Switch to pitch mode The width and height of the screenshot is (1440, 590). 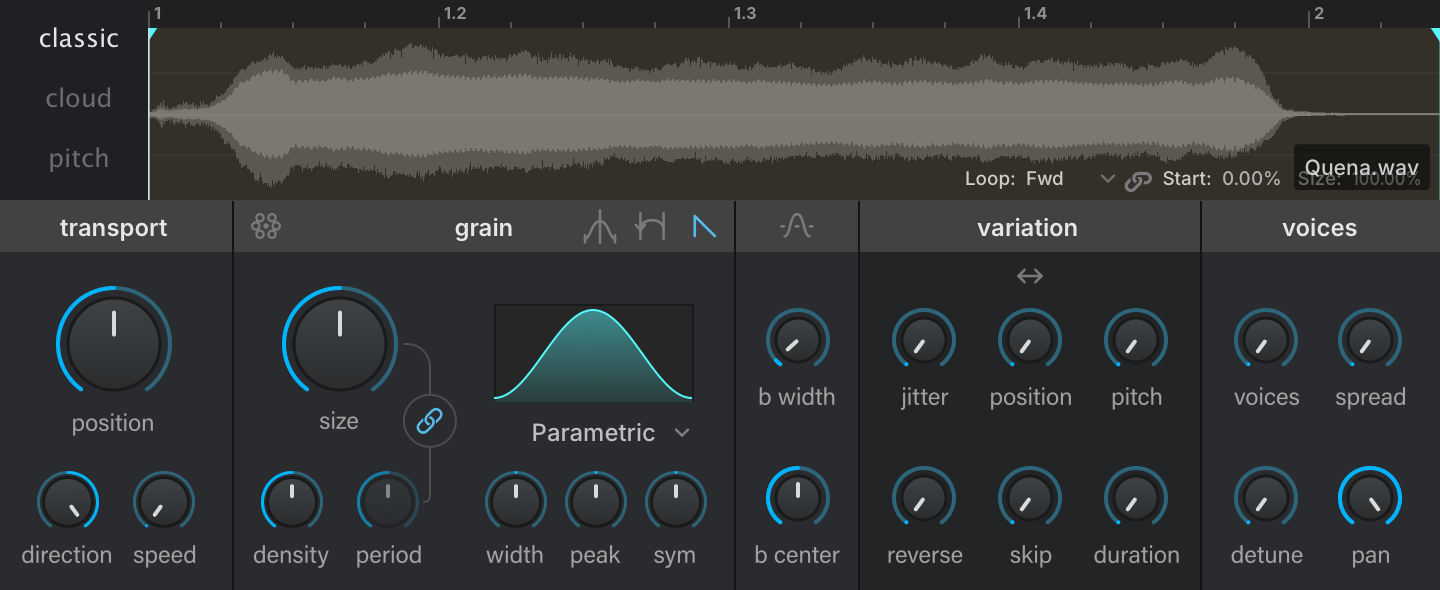[79, 158]
